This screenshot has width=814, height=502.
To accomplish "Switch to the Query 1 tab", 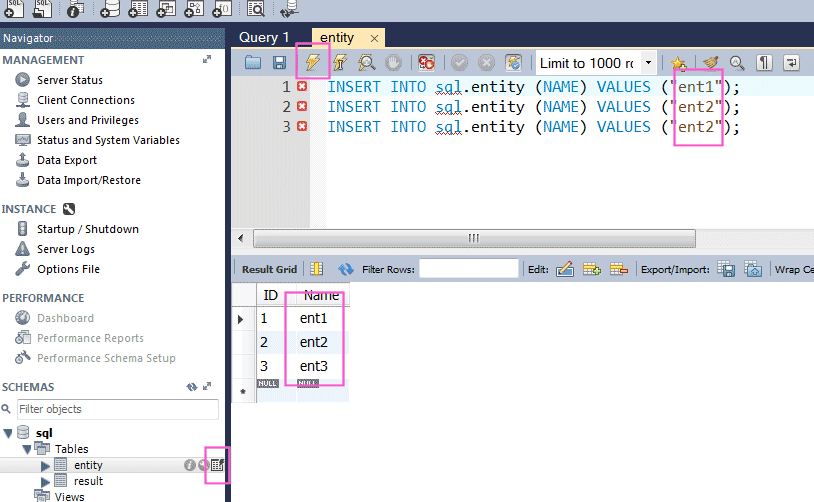I will pos(265,38).
